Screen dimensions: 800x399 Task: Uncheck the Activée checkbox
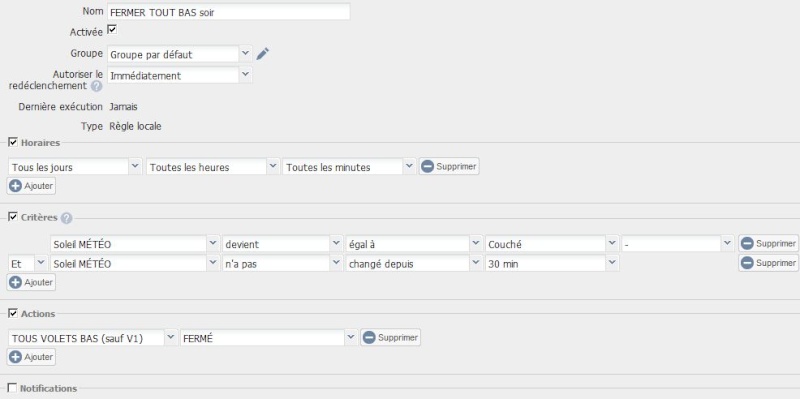pos(112,30)
